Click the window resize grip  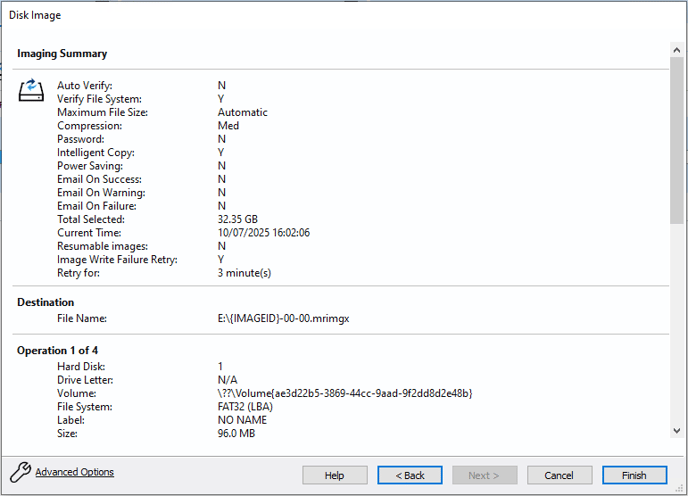(679, 488)
